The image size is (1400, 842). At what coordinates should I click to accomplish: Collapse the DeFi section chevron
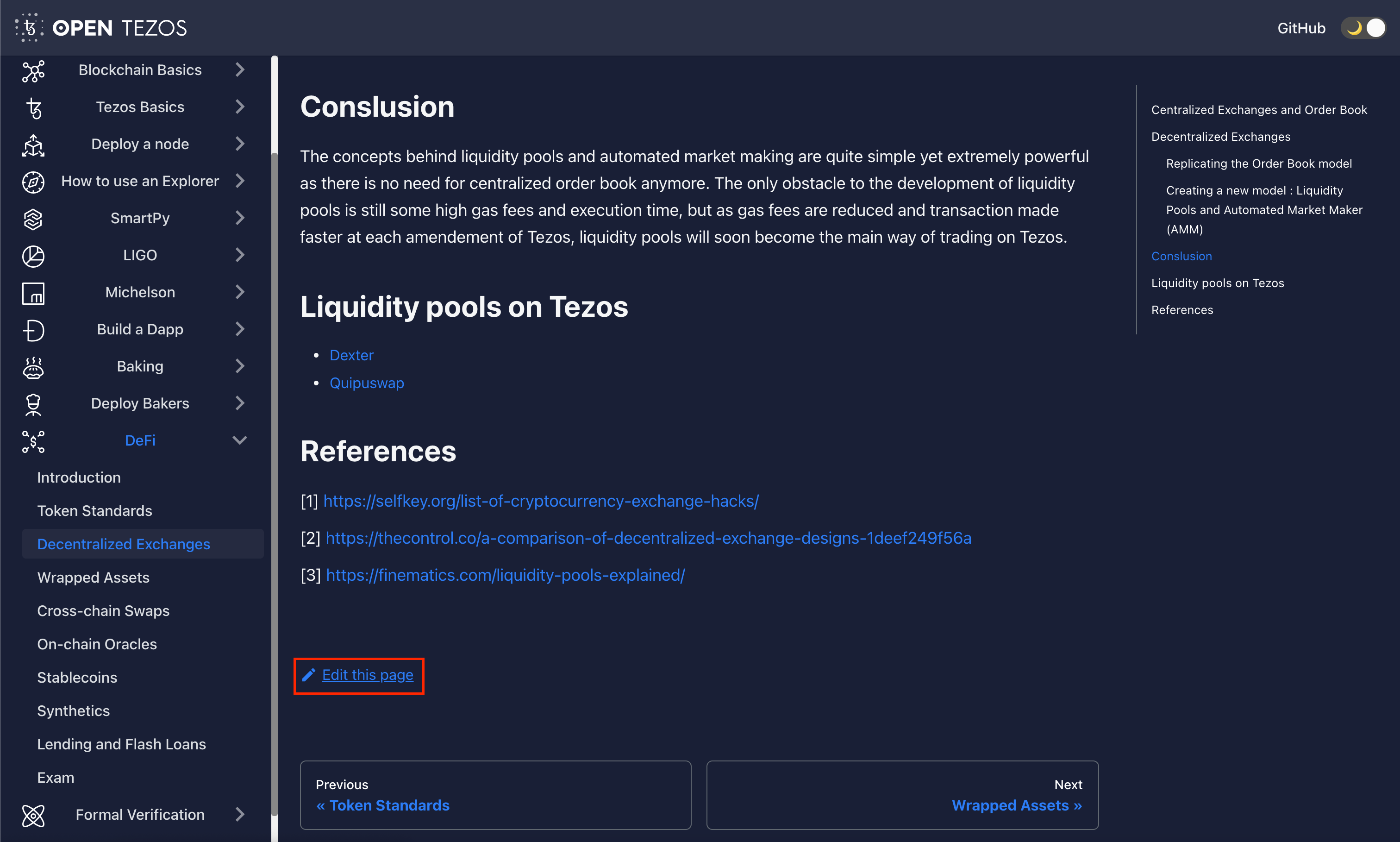click(240, 440)
